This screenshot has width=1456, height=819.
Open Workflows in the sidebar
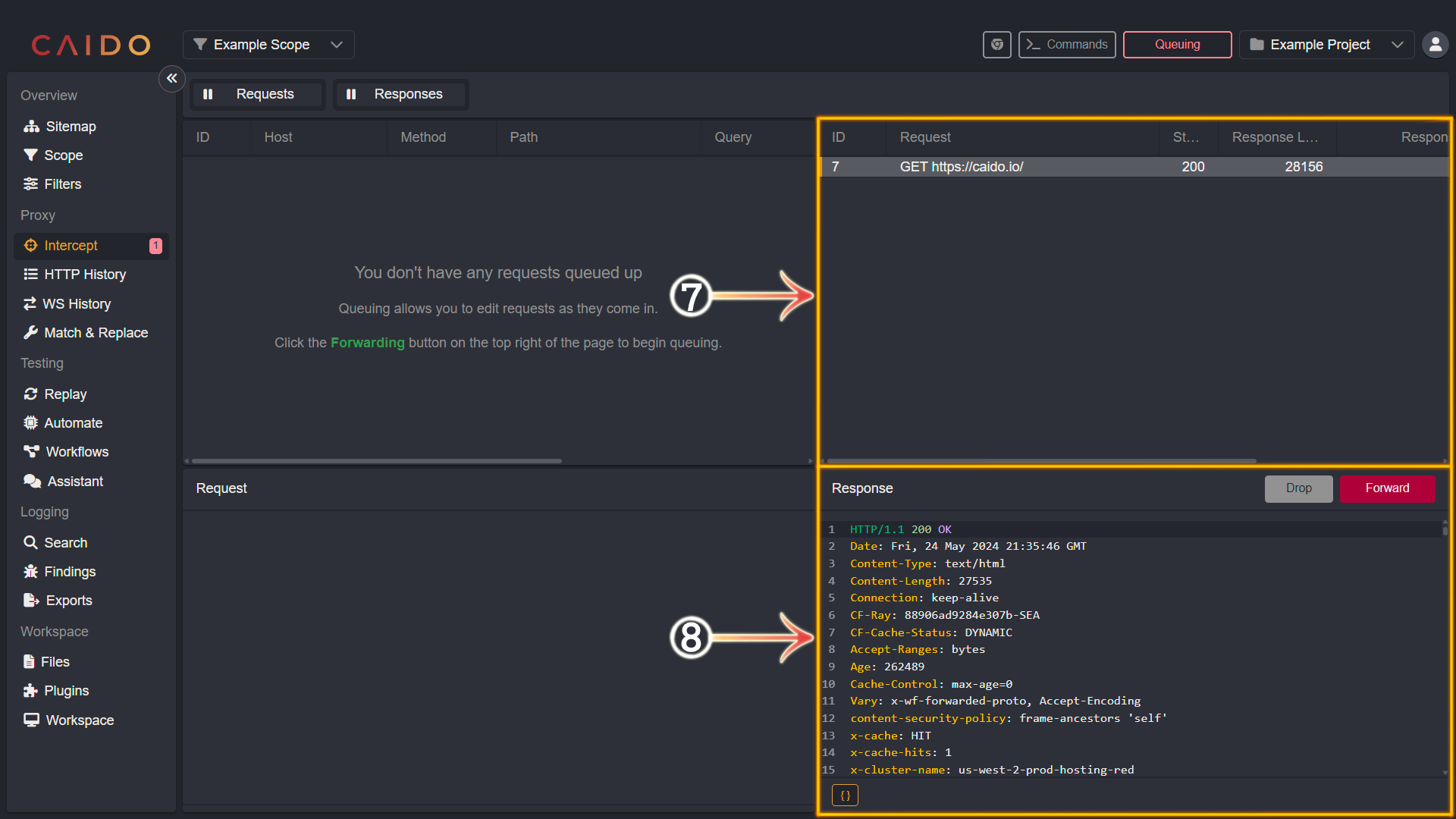tap(91, 452)
